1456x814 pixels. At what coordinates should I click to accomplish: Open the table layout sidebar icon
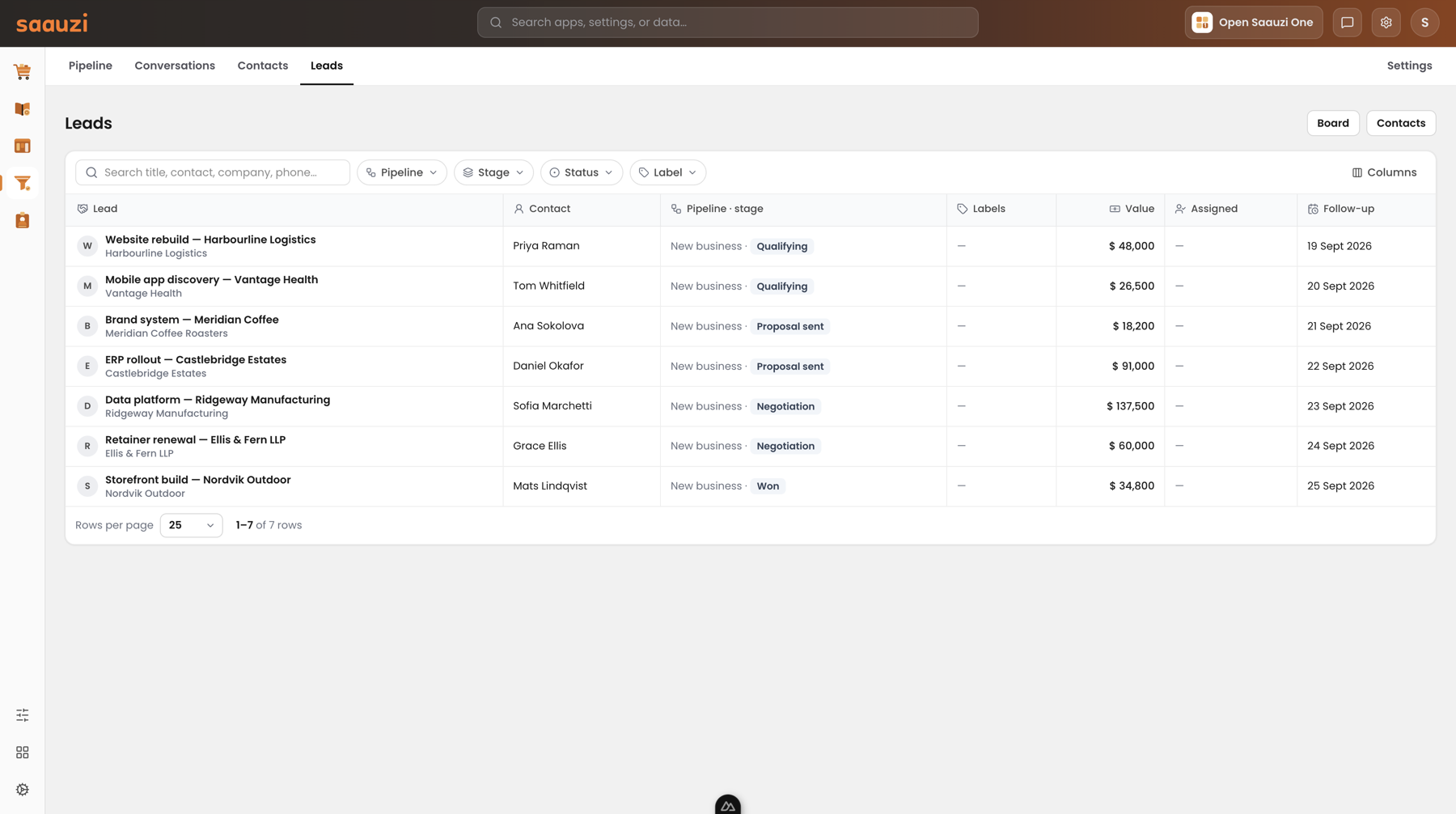[x=23, y=146]
